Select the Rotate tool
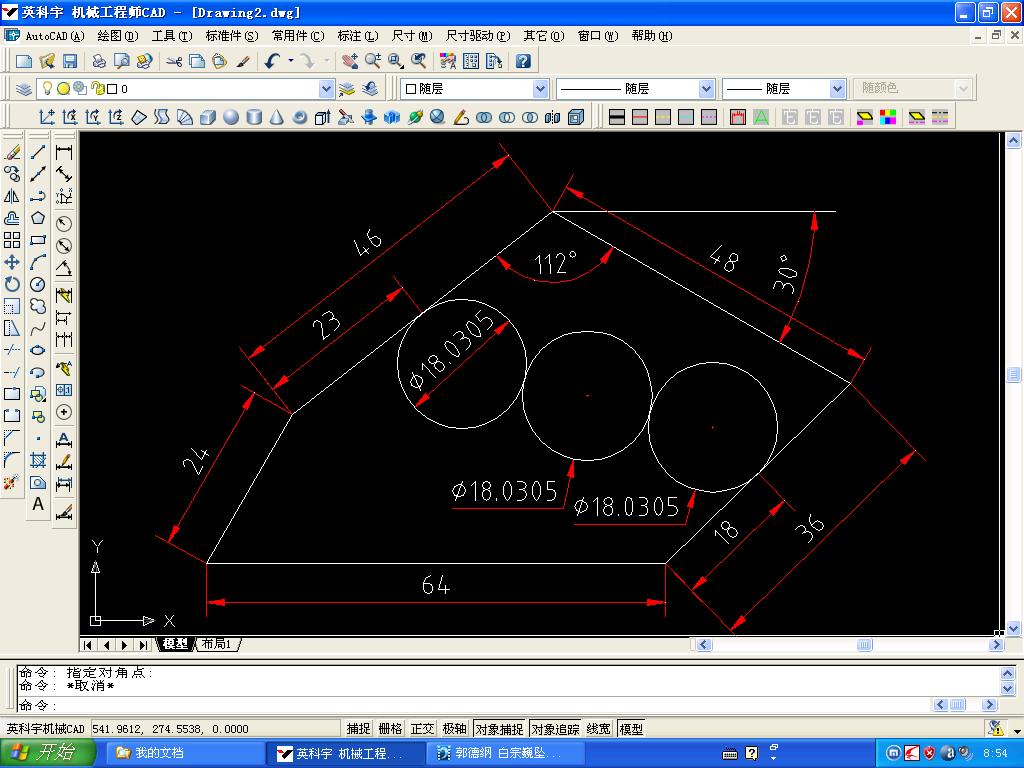This screenshot has height=768, width=1024. (x=12, y=284)
